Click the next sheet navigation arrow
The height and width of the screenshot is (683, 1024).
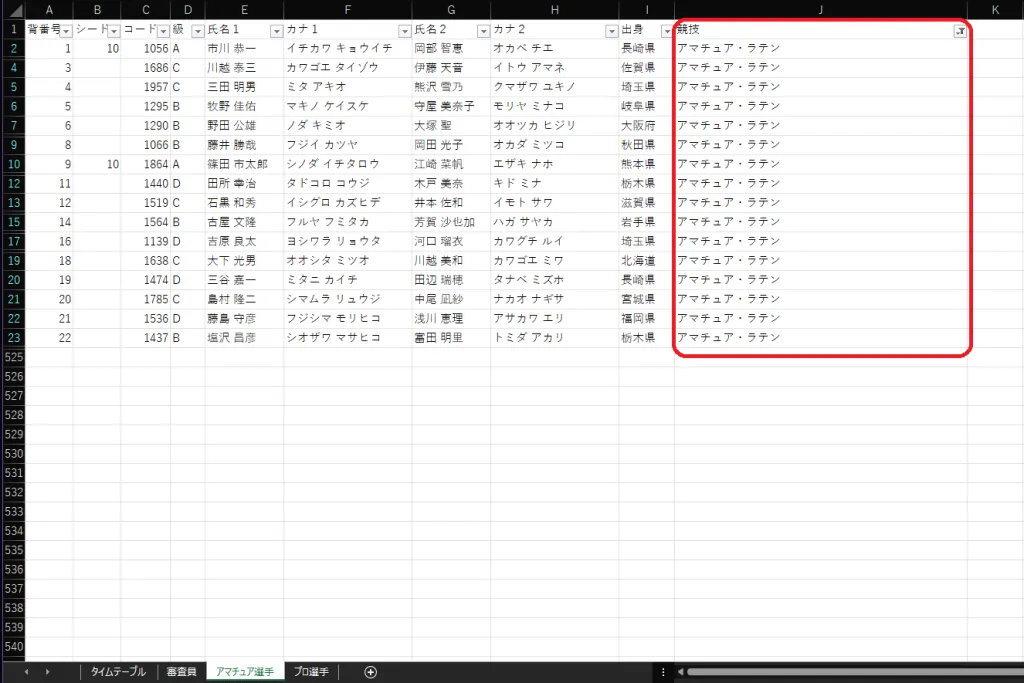(x=47, y=672)
